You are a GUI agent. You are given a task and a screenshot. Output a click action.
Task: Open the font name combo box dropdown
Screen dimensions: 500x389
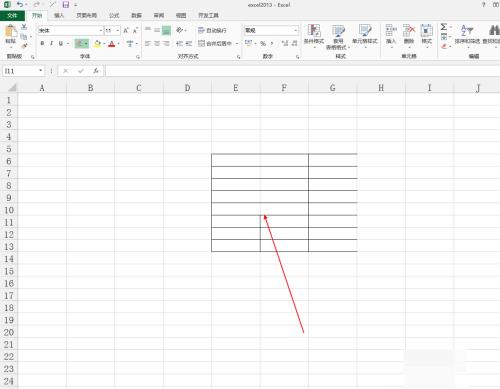[101, 31]
